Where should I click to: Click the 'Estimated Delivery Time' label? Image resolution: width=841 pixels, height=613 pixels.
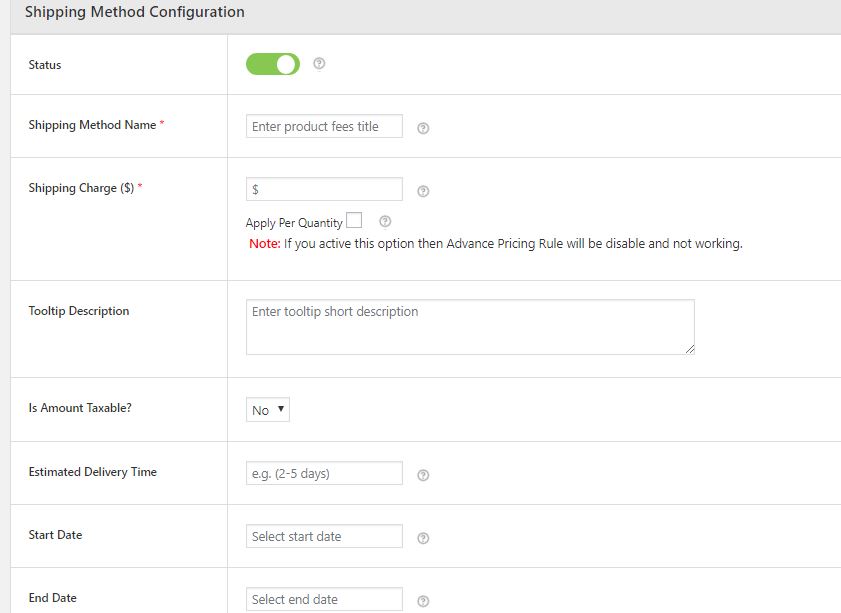click(93, 472)
